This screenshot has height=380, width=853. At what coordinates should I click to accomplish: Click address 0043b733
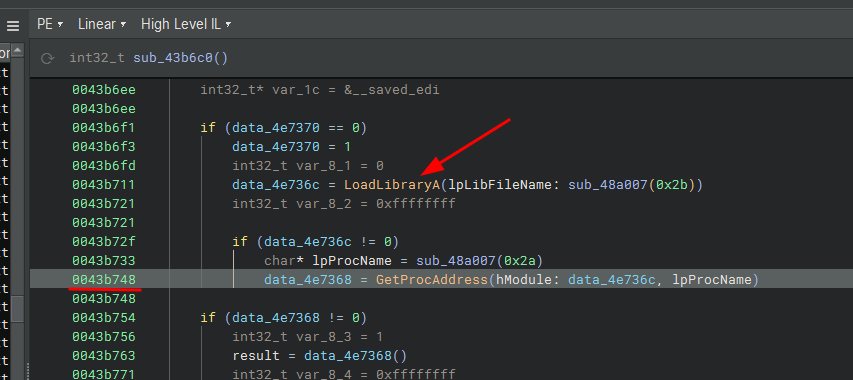click(103, 261)
